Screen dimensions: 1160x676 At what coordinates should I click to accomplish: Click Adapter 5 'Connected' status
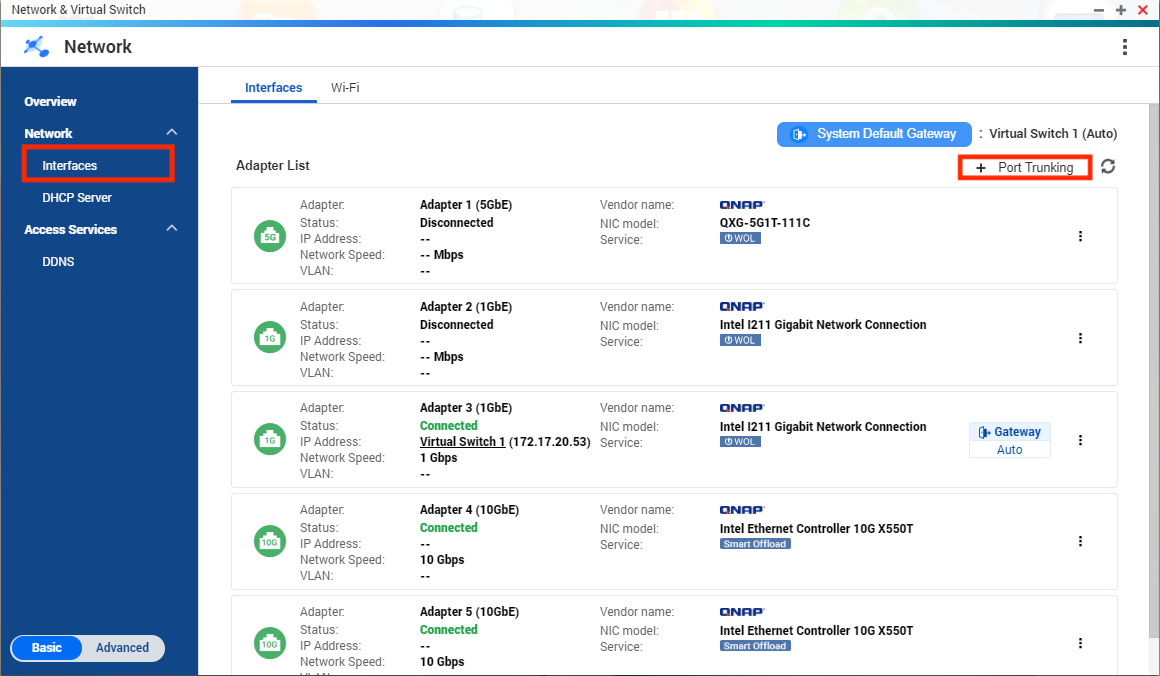449,629
